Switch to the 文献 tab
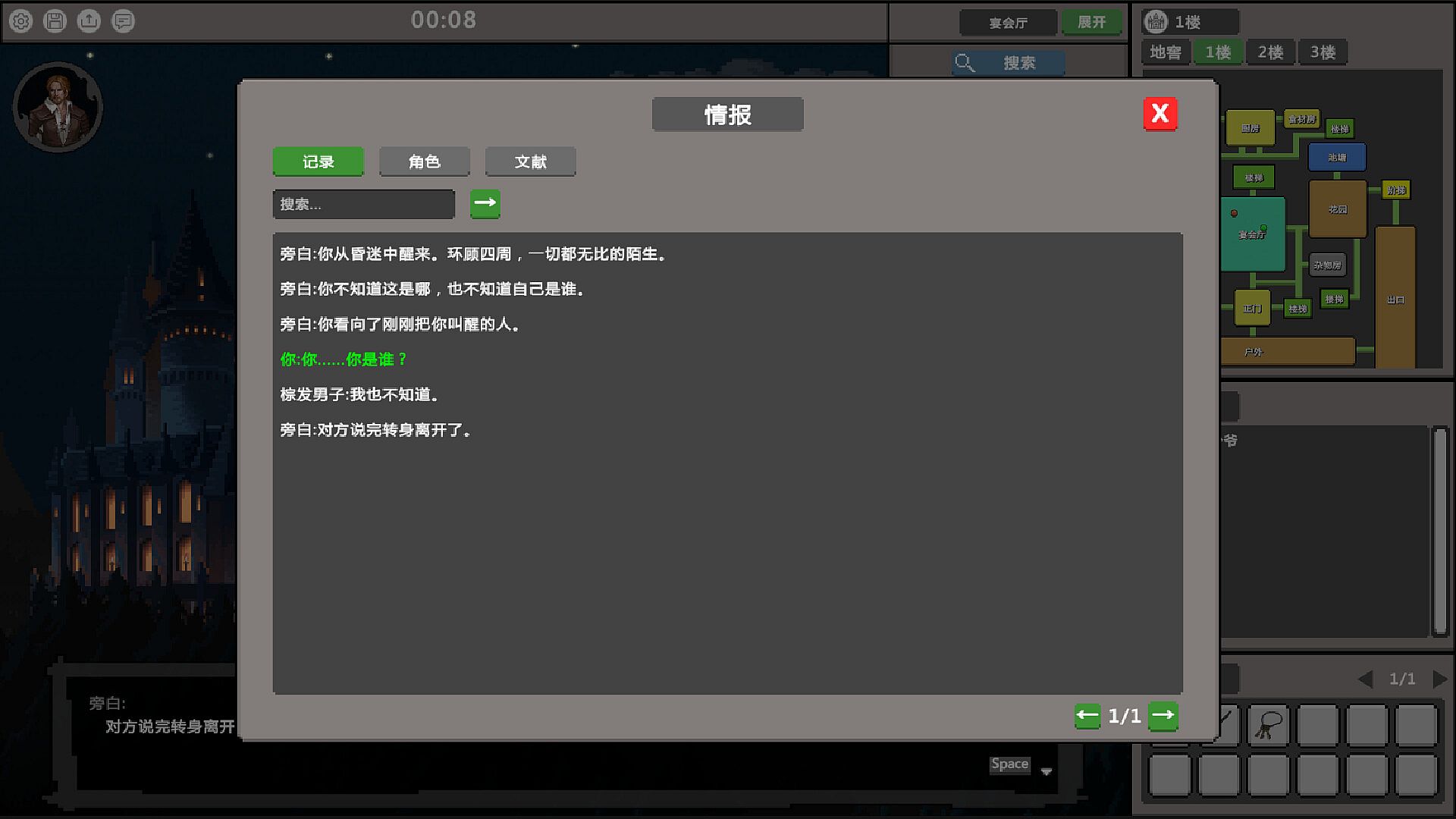The image size is (1456, 819). tap(530, 162)
